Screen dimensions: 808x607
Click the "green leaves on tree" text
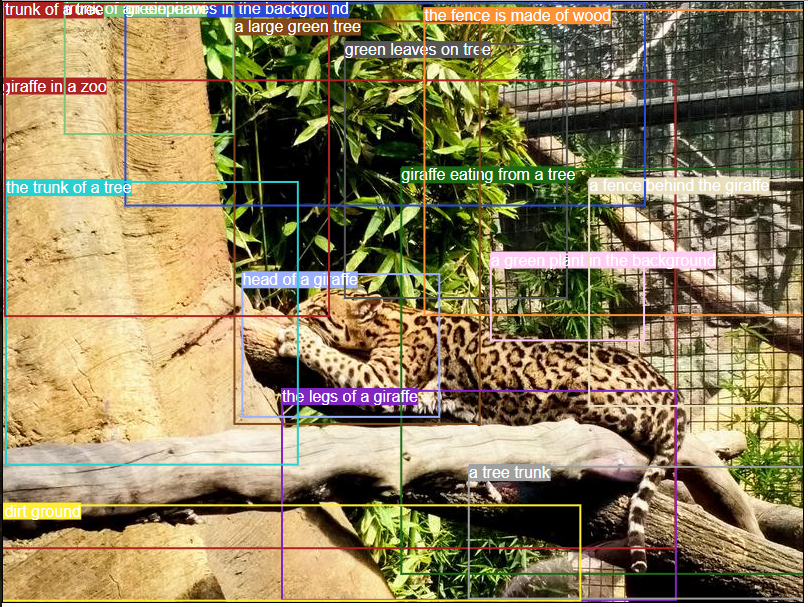click(x=417, y=46)
